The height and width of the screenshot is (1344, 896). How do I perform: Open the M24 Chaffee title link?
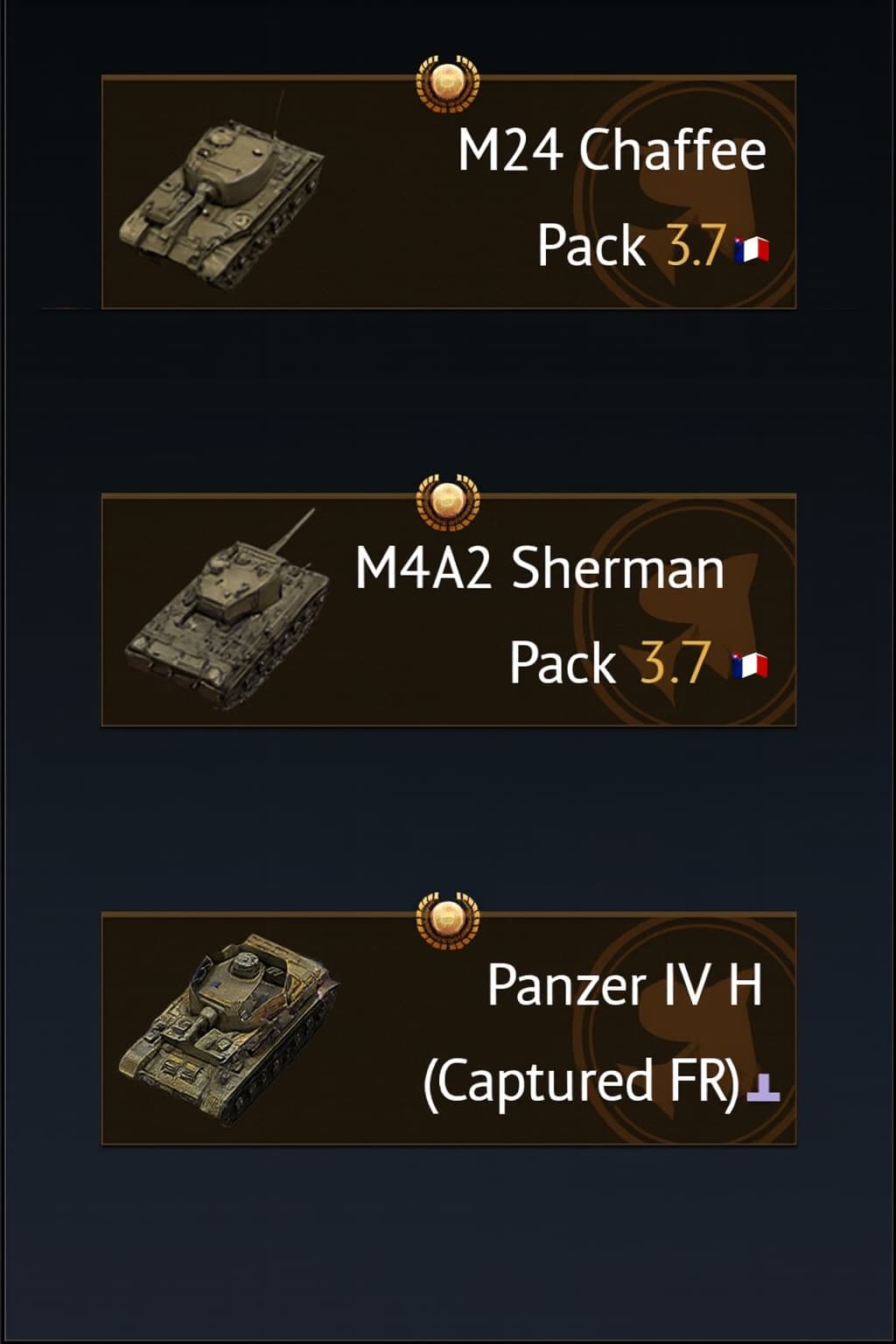tap(612, 150)
